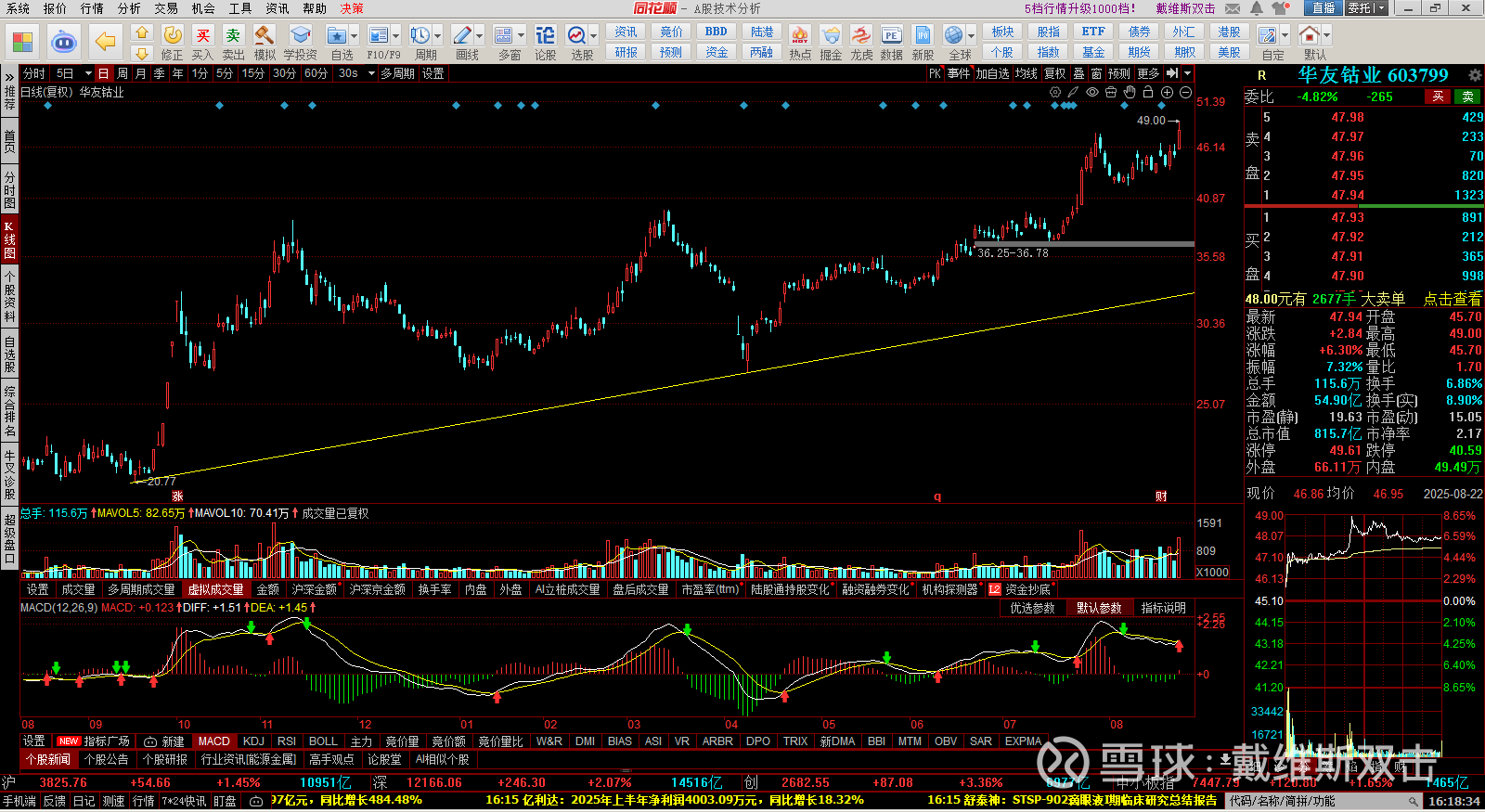Click the red 买入 buy icon
1485x812 pixels.
203,35
